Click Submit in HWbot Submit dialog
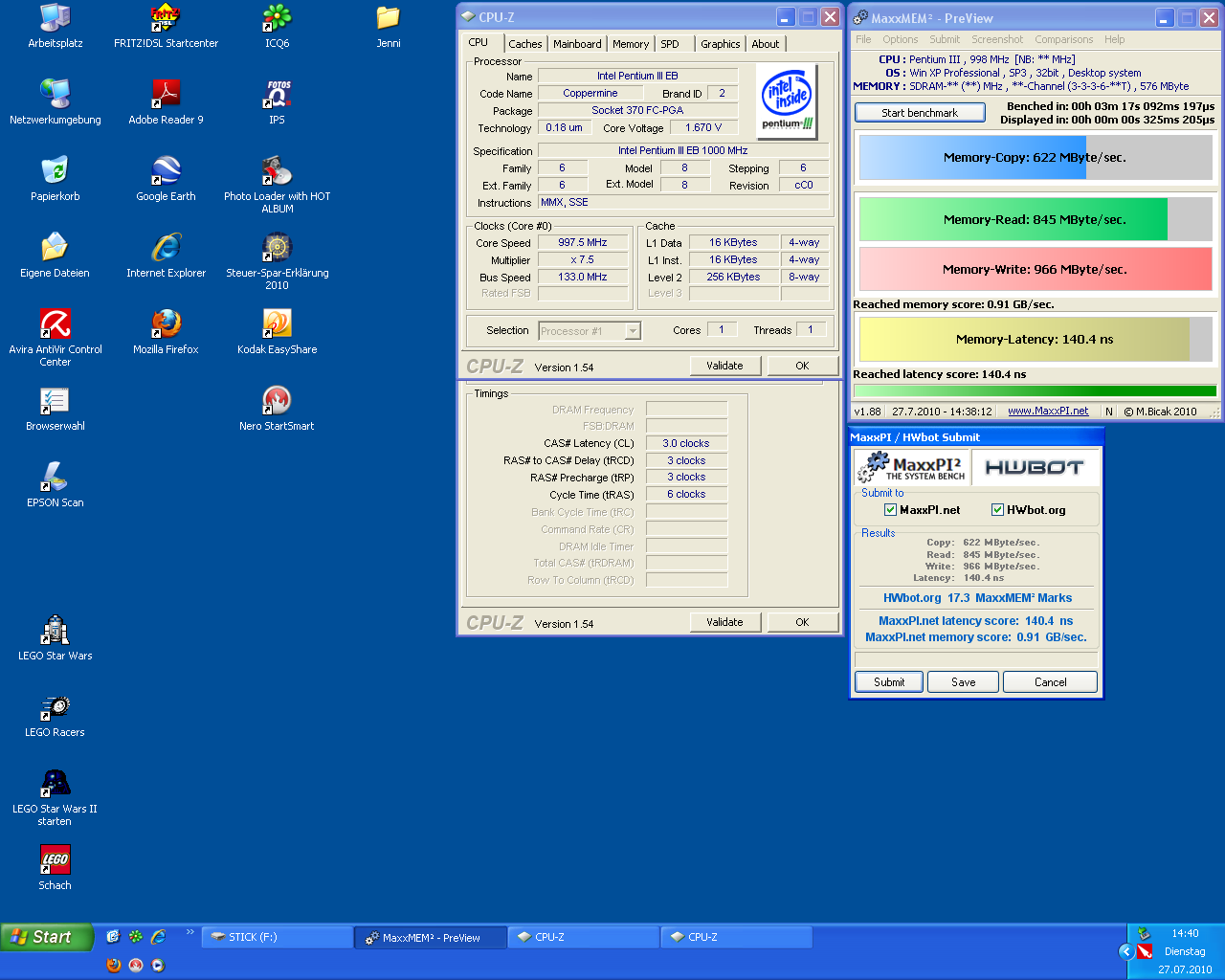 [889, 682]
